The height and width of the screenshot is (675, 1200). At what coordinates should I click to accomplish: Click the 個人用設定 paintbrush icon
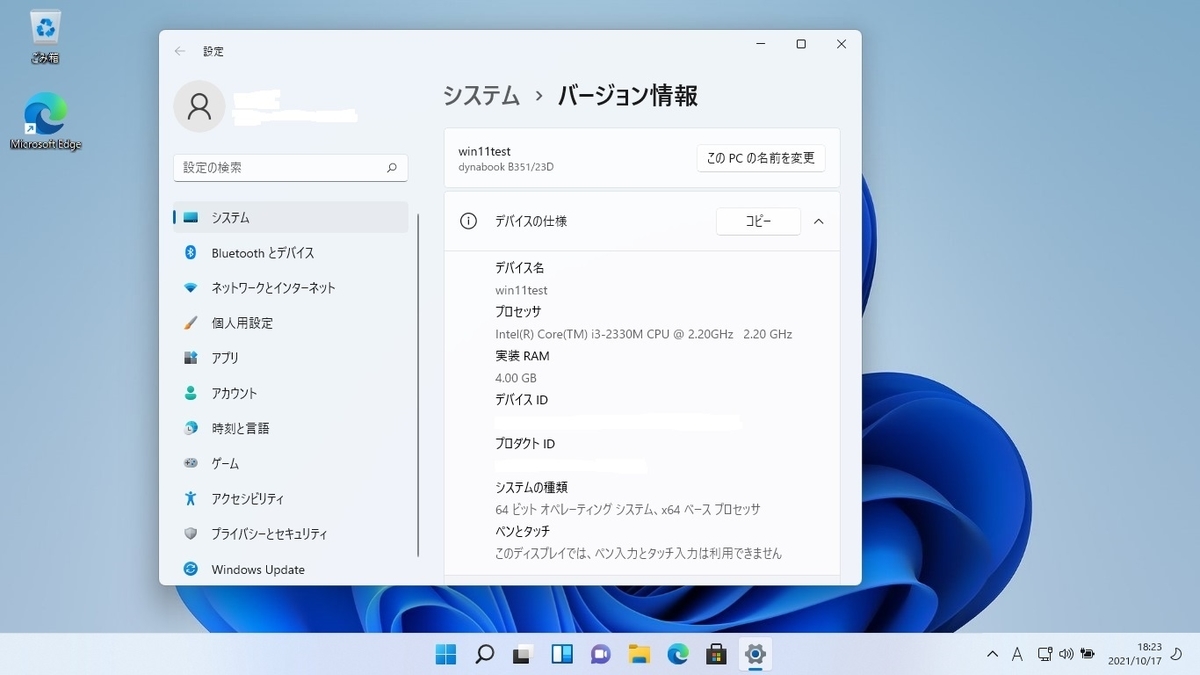click(191, 323)
